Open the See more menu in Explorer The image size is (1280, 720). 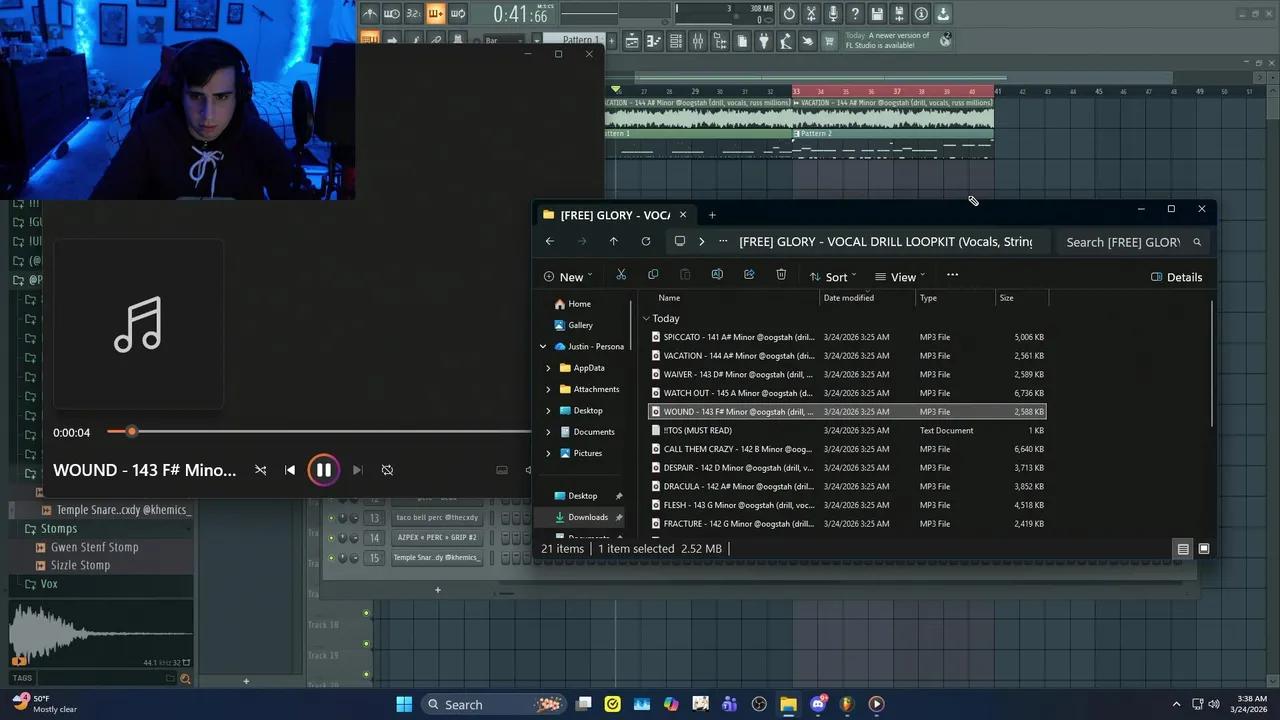click(x=952, y=276)
